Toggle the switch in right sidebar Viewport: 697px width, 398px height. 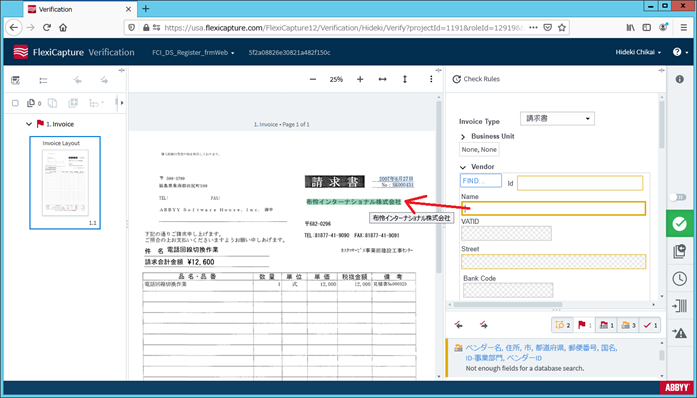(678, 197)
